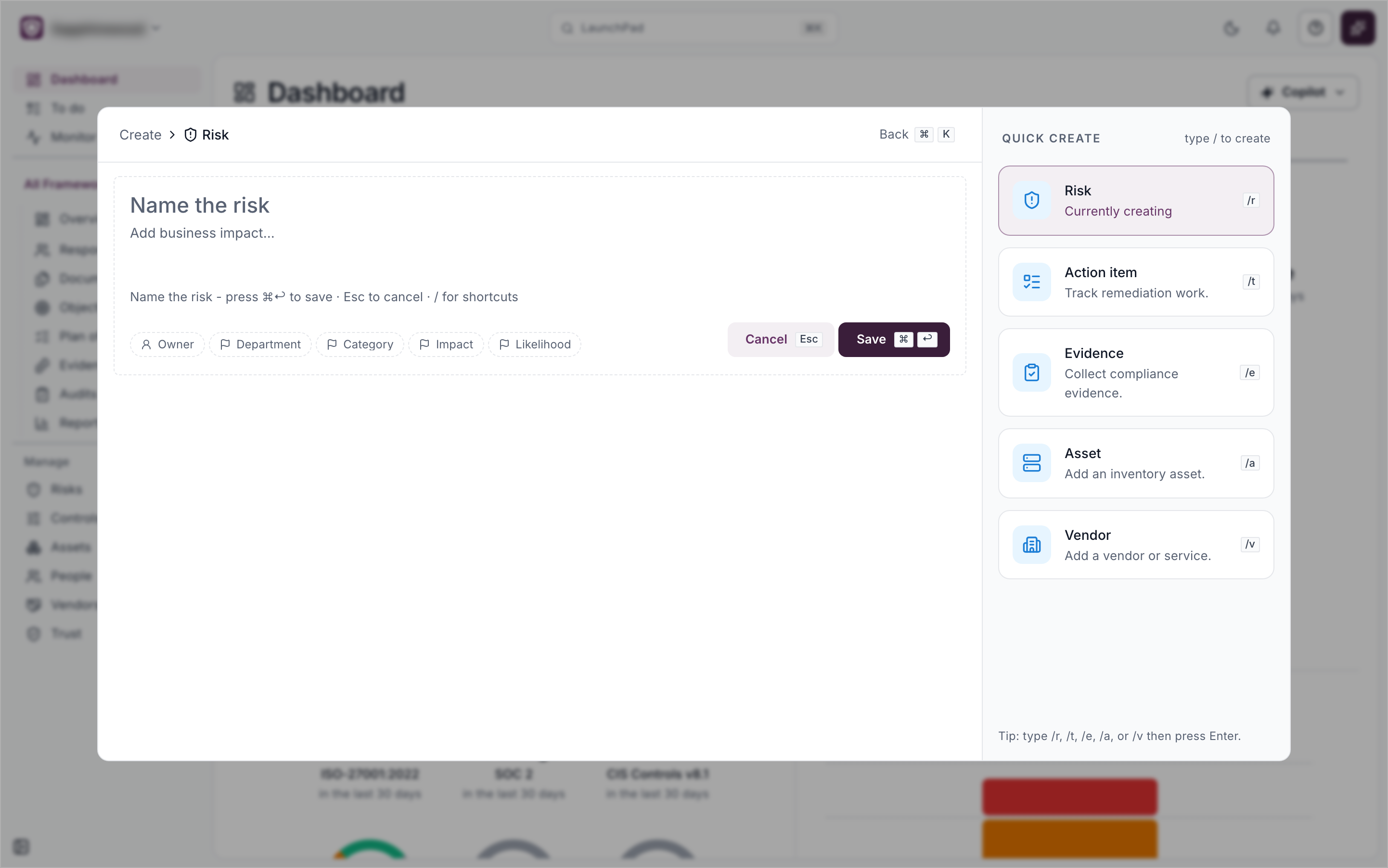
Task: Click the shield icon next to Risk breadcrumb
Action: (191, 135)
